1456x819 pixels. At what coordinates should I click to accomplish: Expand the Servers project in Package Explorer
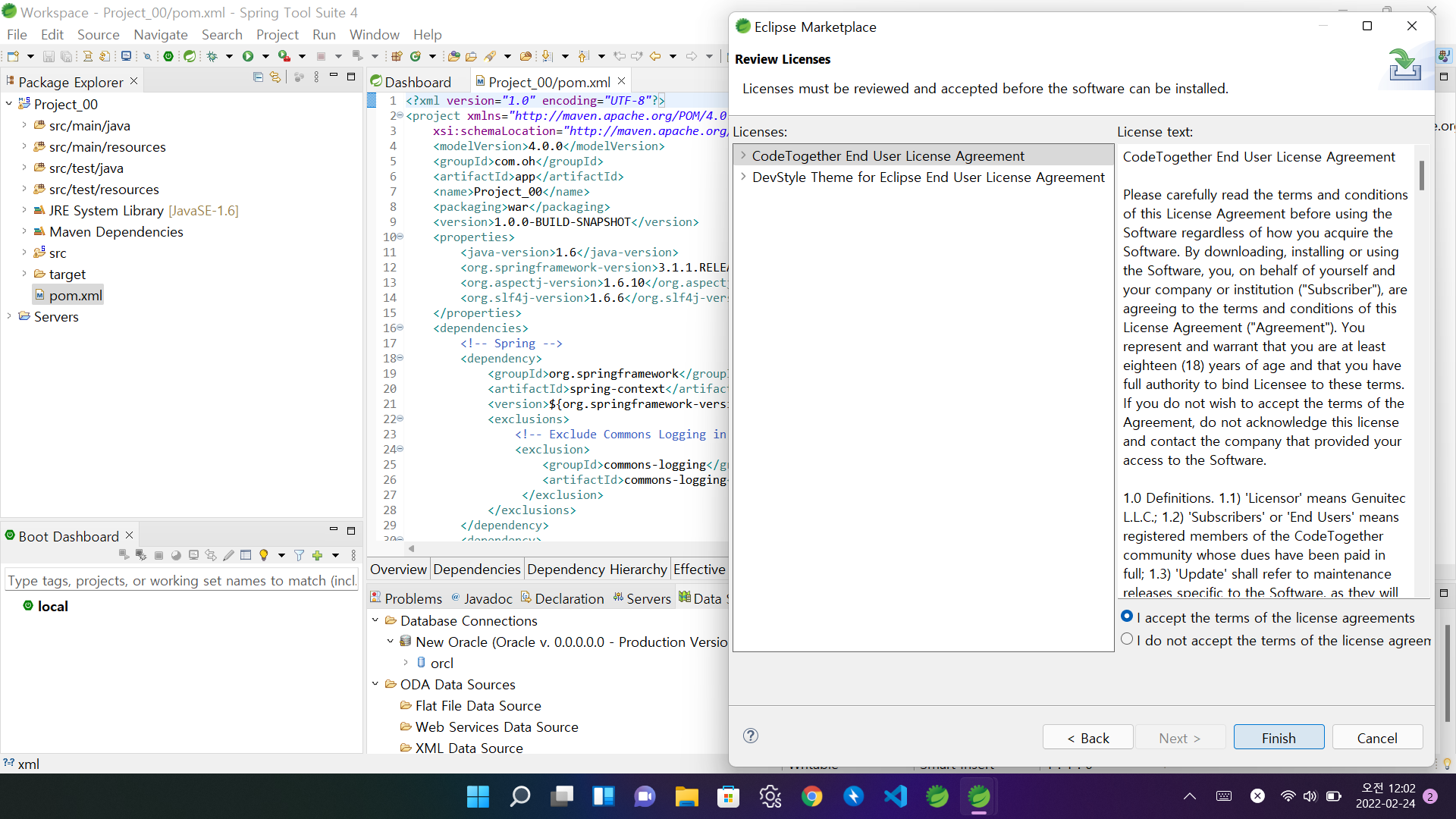point(9,316)
